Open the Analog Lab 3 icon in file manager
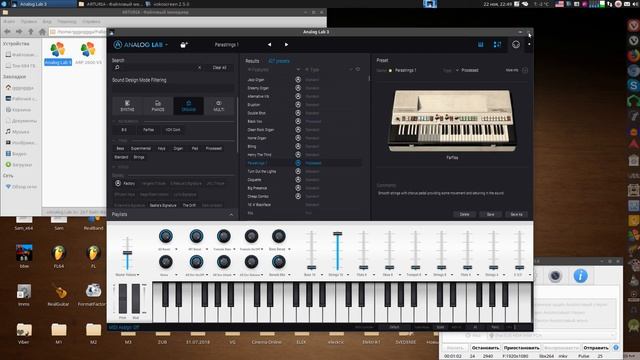640x360 pixels. click(58, 53)
